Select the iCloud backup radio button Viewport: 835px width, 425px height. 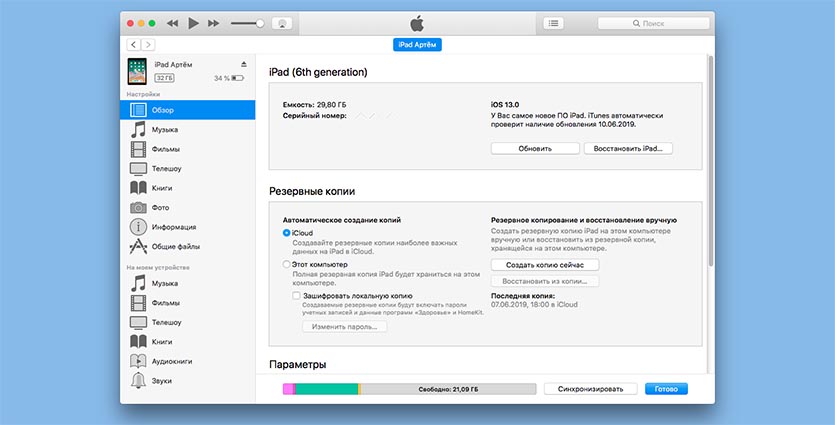click(286, 233)
